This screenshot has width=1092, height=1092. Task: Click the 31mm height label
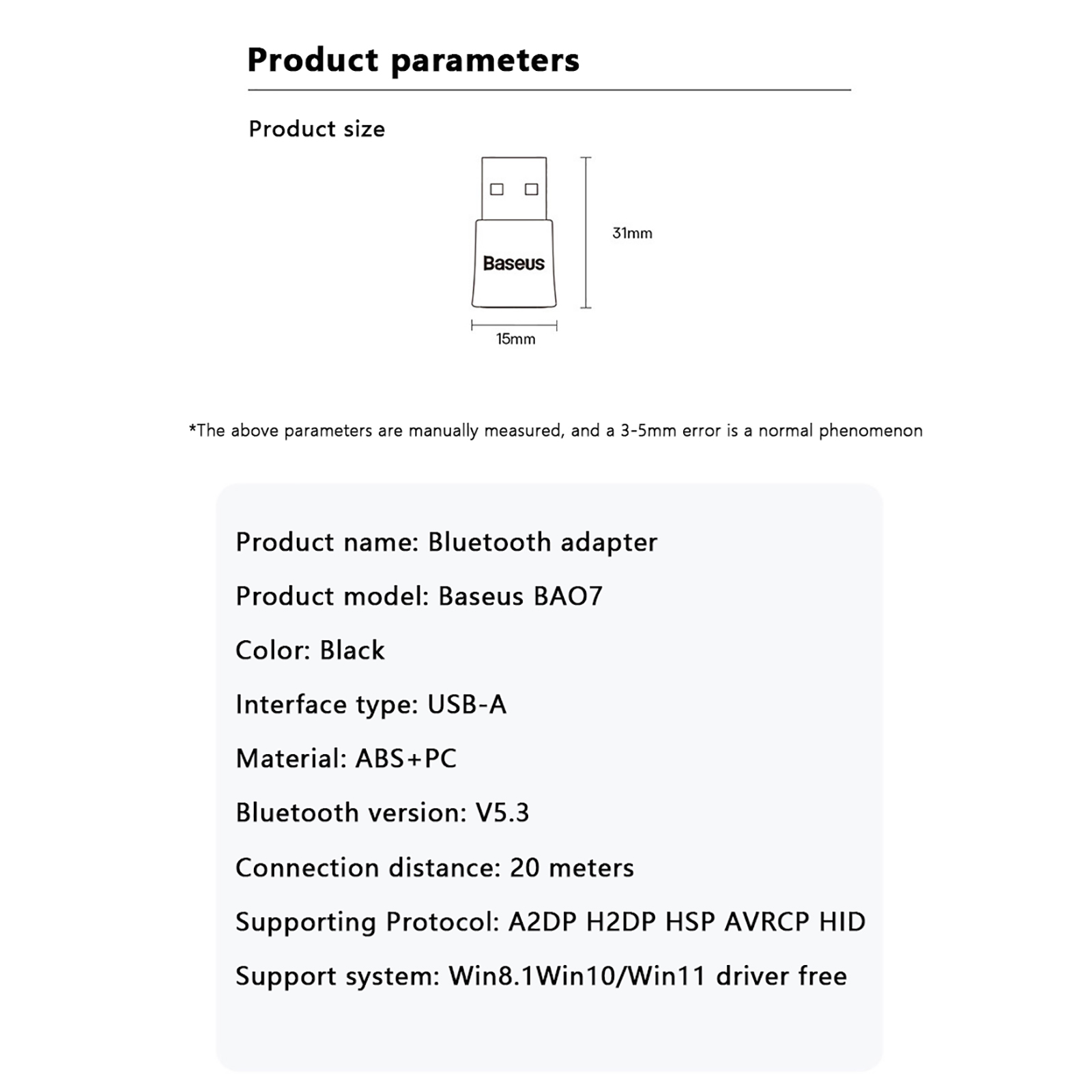point(632,233)
